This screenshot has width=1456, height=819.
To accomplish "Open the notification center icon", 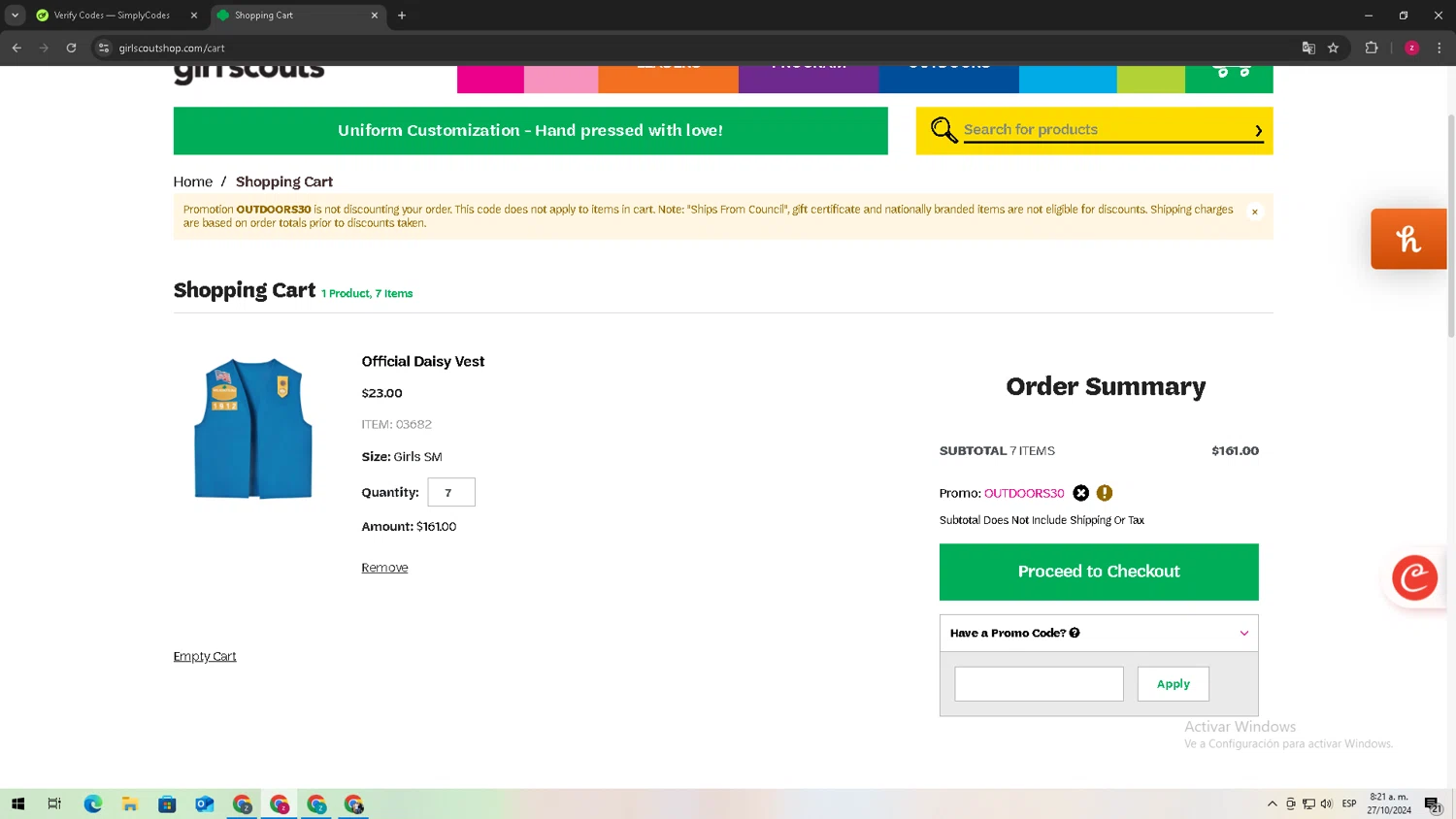I will 1433,803.
